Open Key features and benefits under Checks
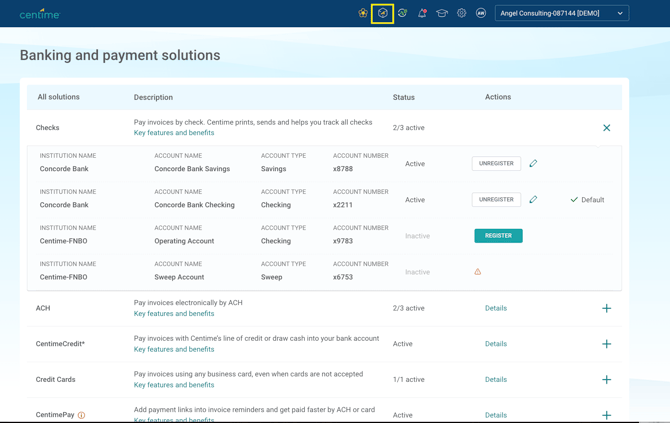The image size is (670, 423). point(174,133)
